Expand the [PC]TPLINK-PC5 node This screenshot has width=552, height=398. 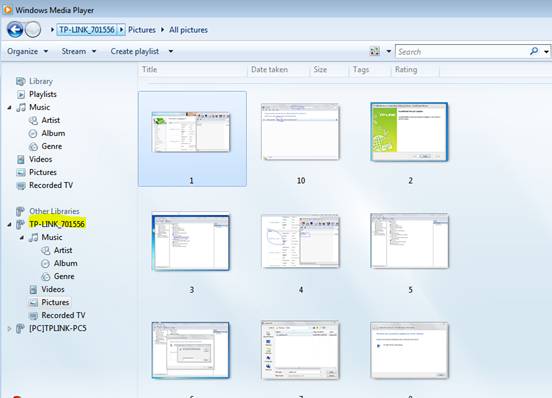(x=10, y=329)
